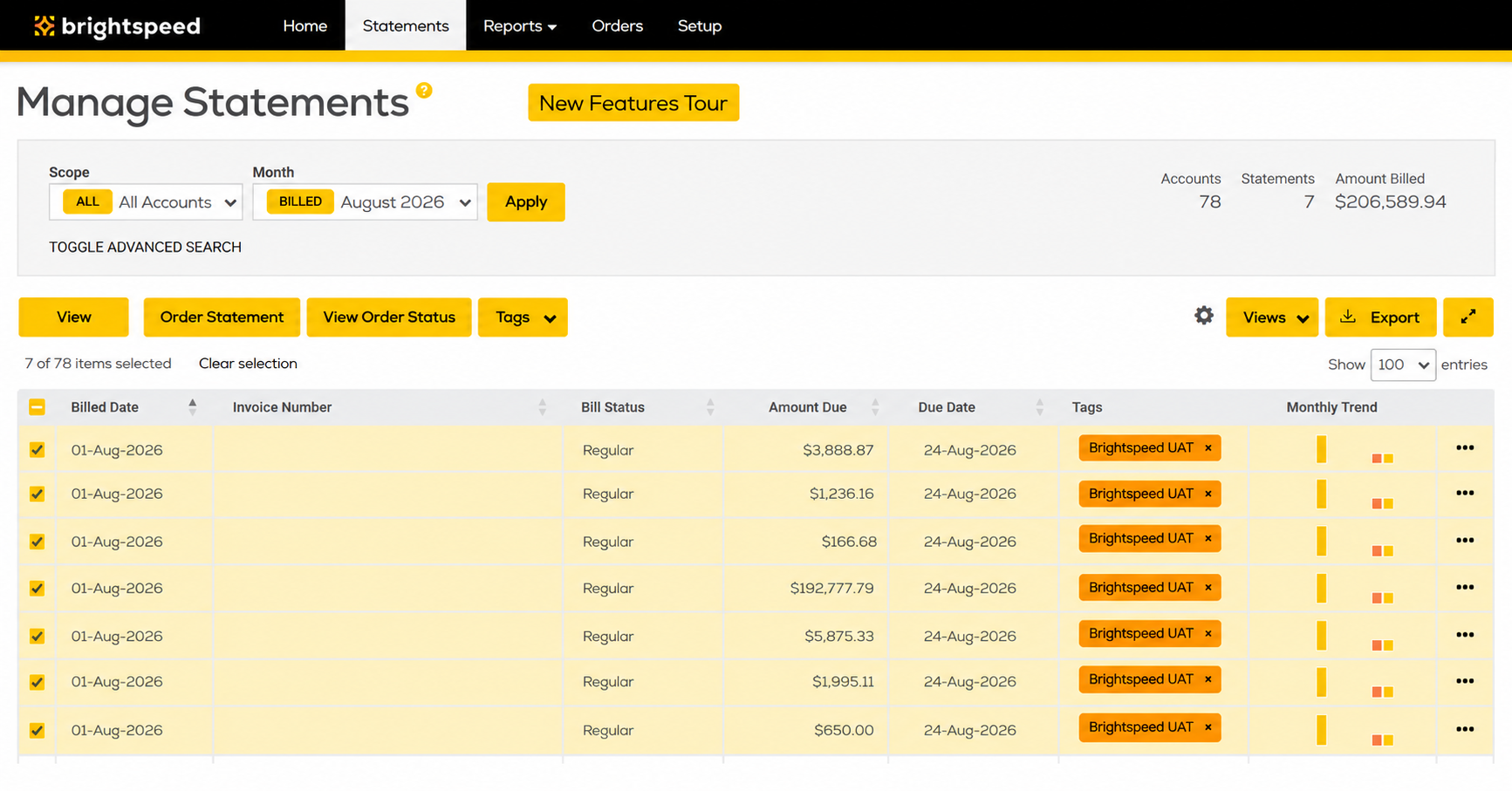Sort by Due Date arrows
This screenshot has height=791, width=1512.
[x=1040, y=406]
